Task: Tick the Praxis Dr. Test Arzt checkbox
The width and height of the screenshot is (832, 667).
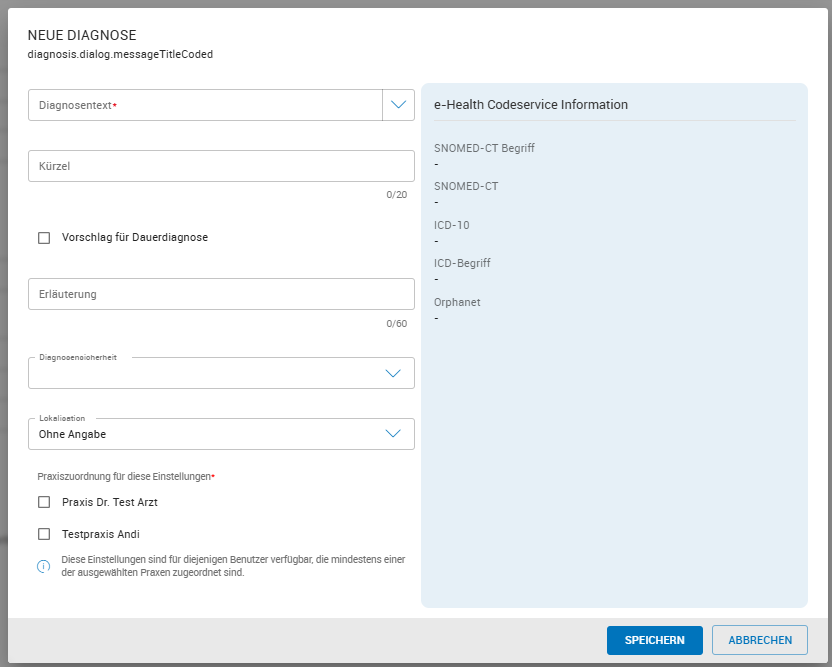Action: [44, 502]
